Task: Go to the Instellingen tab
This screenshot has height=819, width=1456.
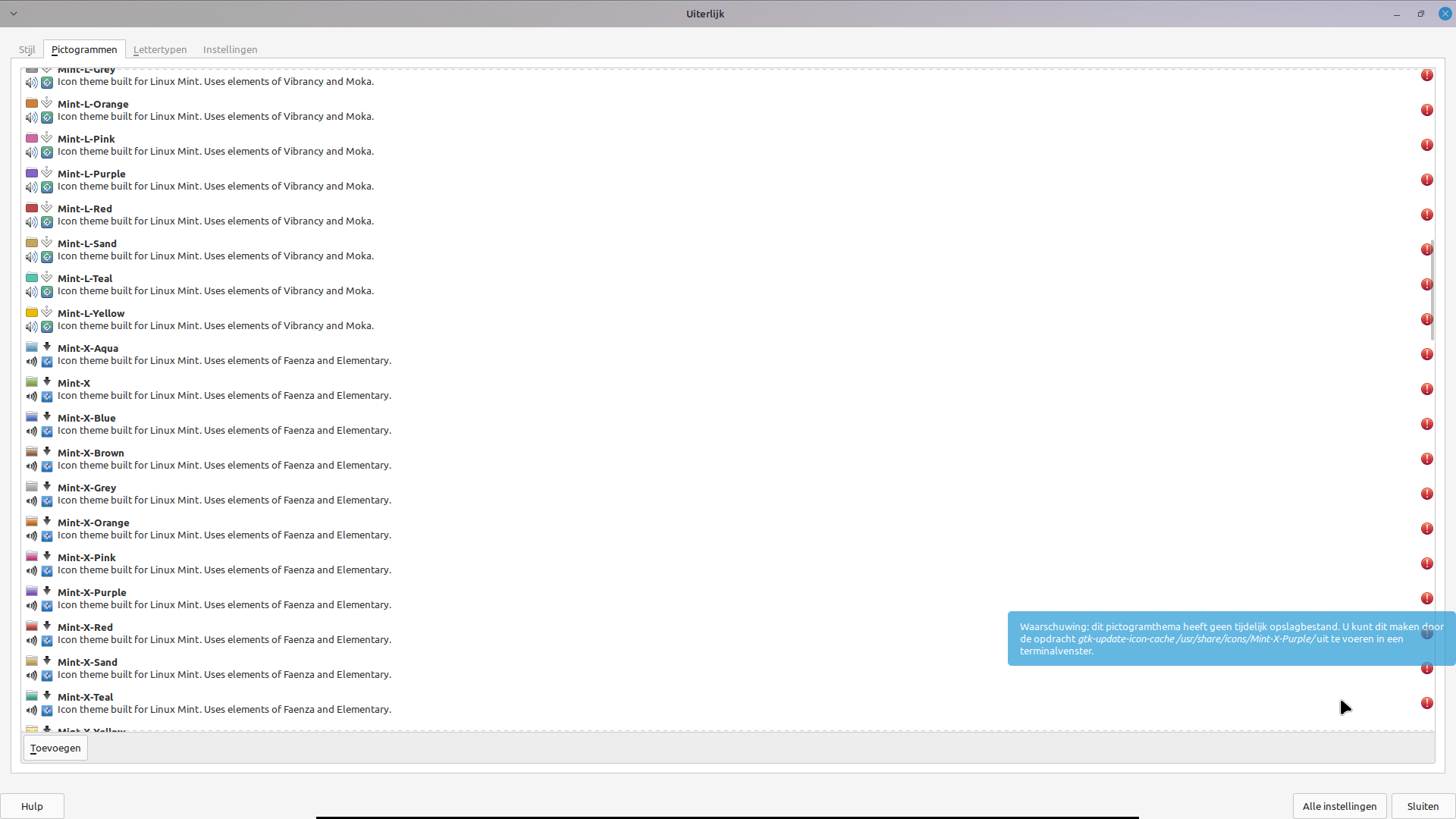Action: coord(231,49)
